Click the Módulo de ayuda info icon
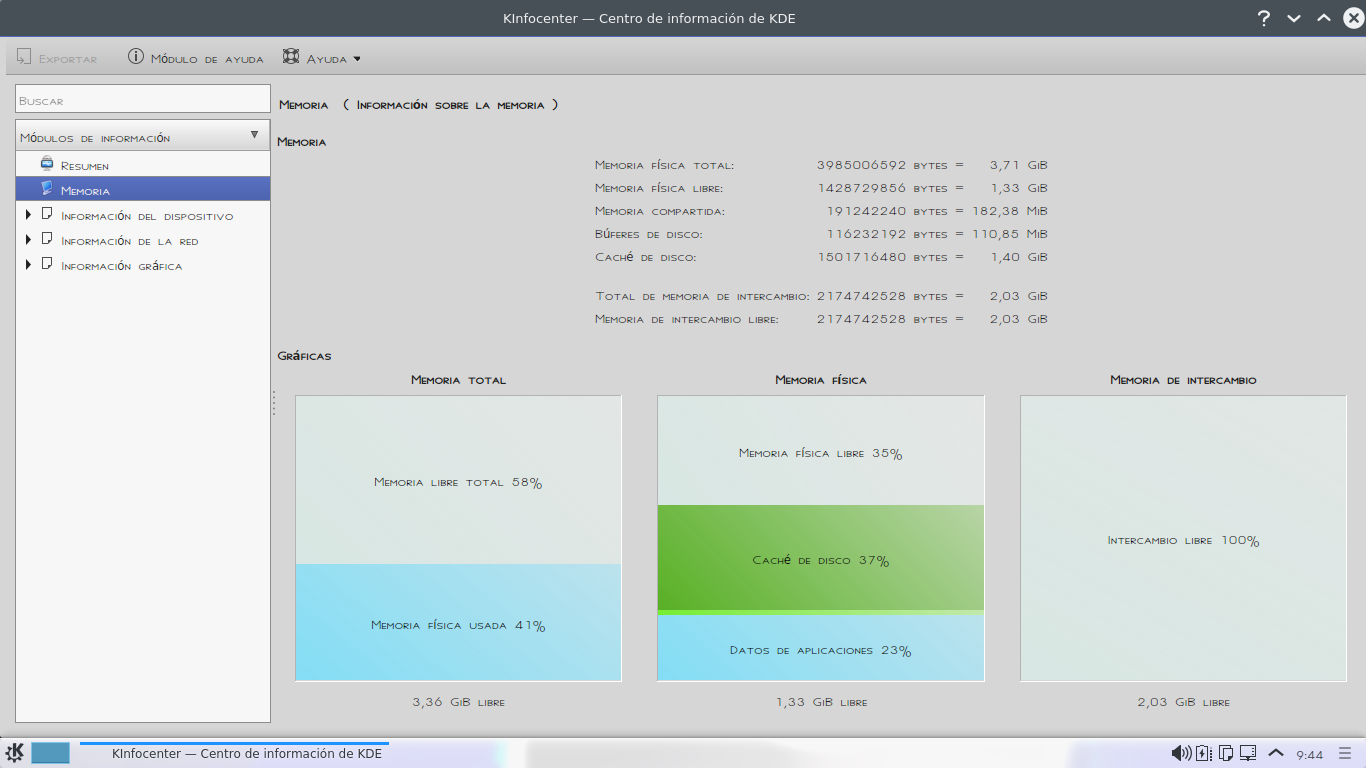Screen dimensions: 1366x768 click(136, 57)
